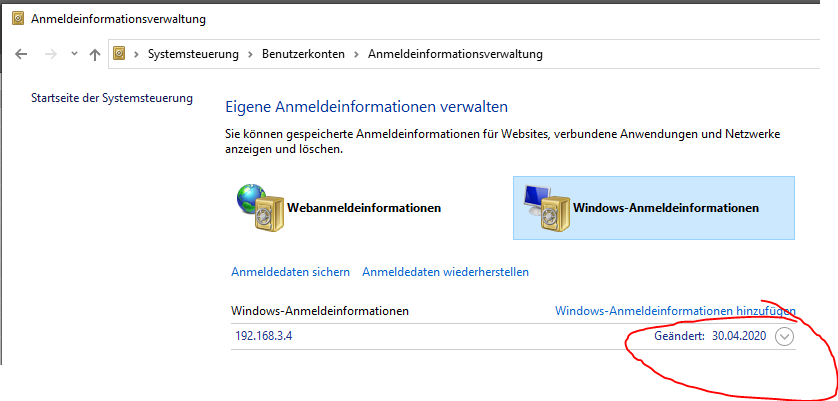Open the recent locations dropdown chevron
Viewport: 838px width, 401px height.
(74, 54)
